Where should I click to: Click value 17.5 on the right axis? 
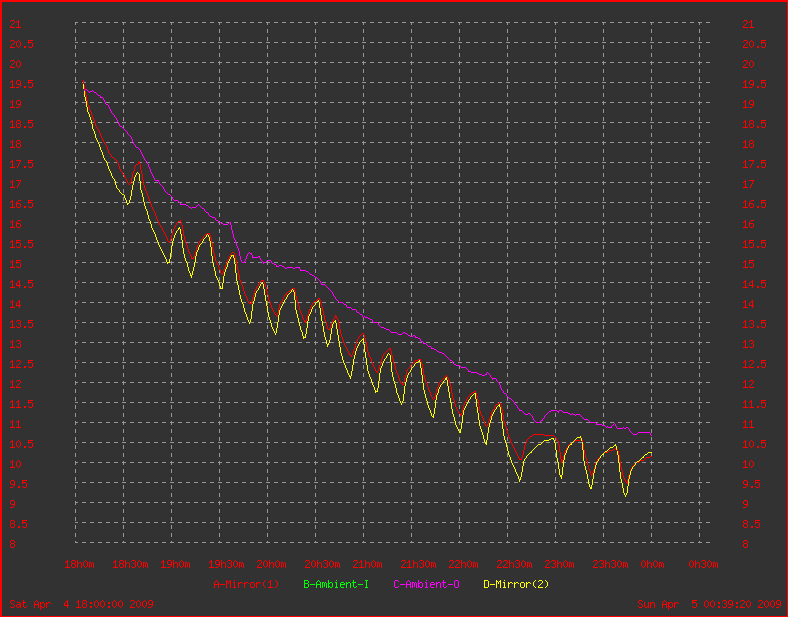(x=754, y=164)
